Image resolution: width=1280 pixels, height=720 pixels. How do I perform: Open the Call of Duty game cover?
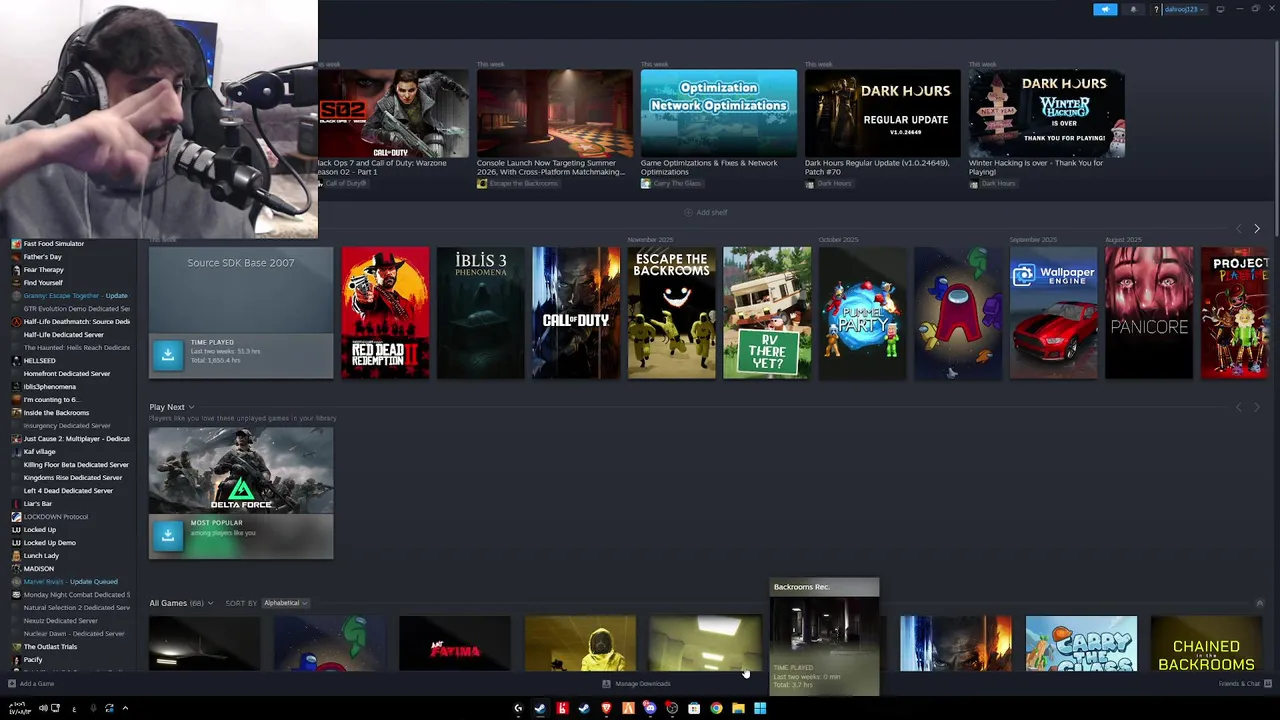tap(576, 313)
